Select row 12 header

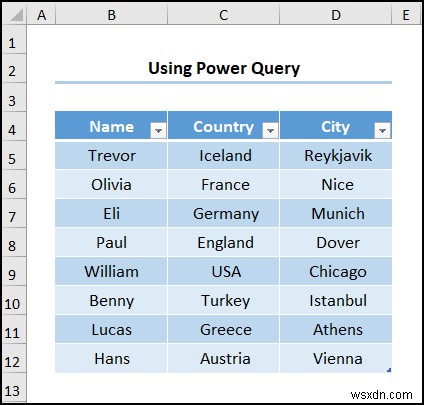pyautogui.click(x=13, y=361)
